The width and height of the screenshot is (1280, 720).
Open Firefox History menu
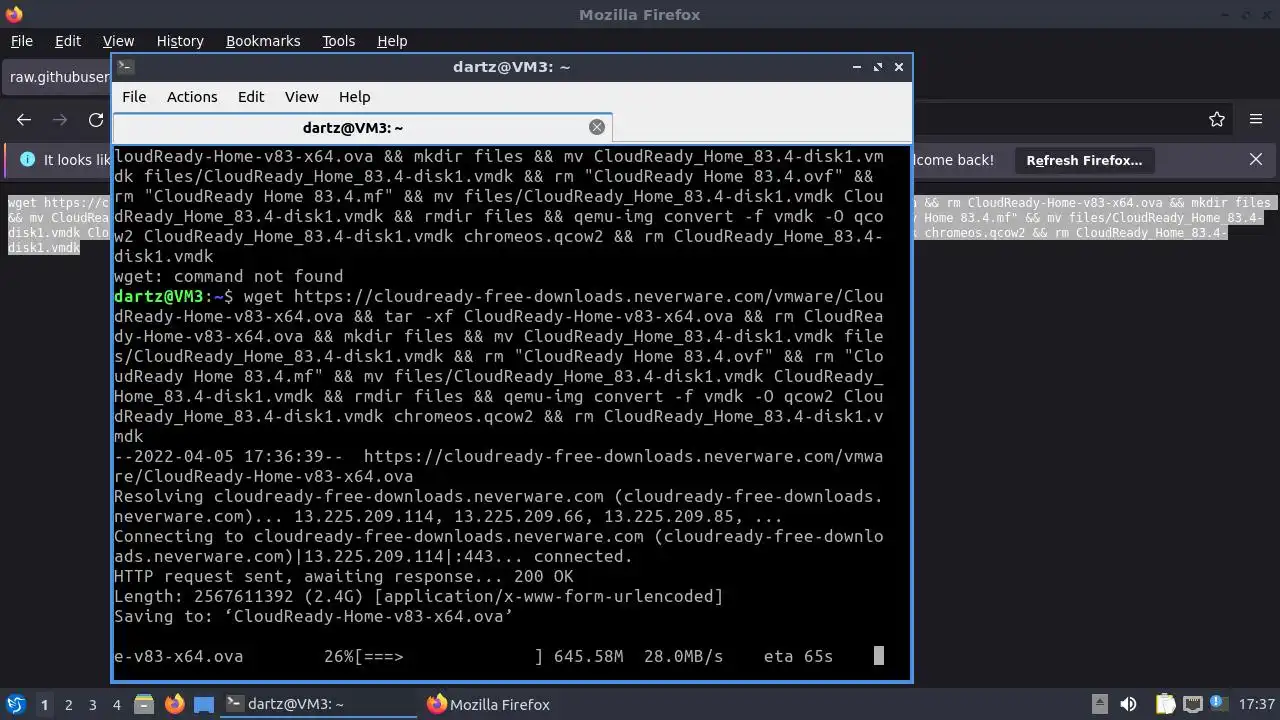point(180,41)
